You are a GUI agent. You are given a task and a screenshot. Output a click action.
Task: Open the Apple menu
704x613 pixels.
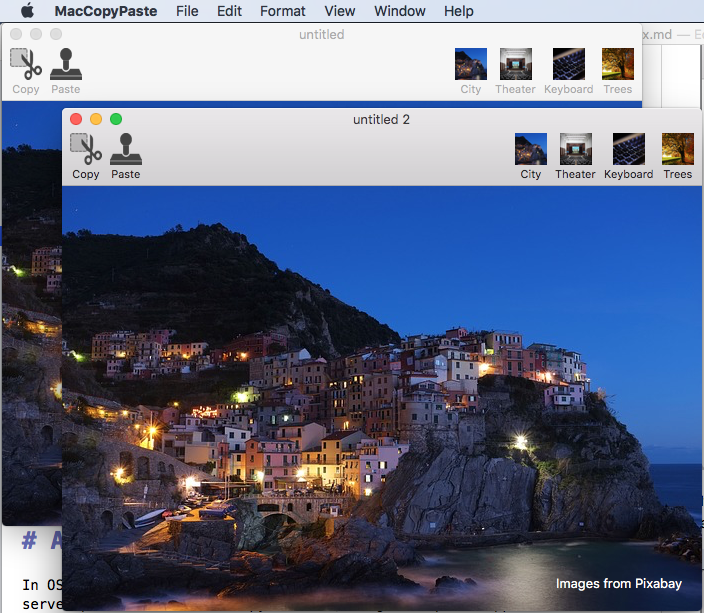pos(27,10)
